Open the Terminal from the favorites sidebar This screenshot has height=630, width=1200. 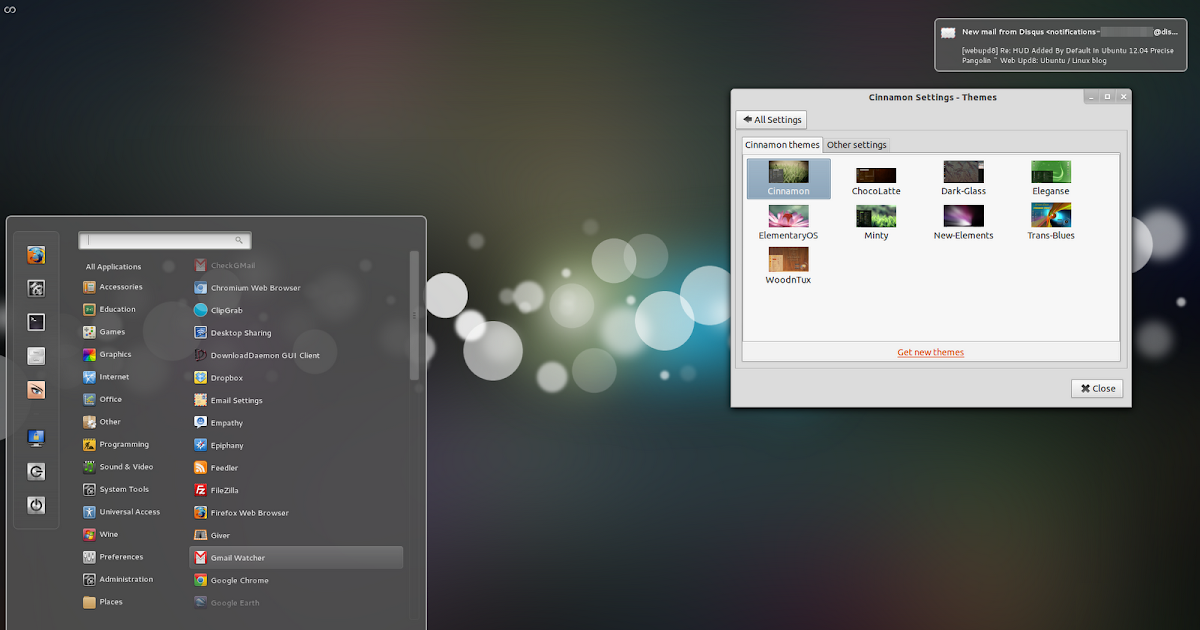pos(36,321)
